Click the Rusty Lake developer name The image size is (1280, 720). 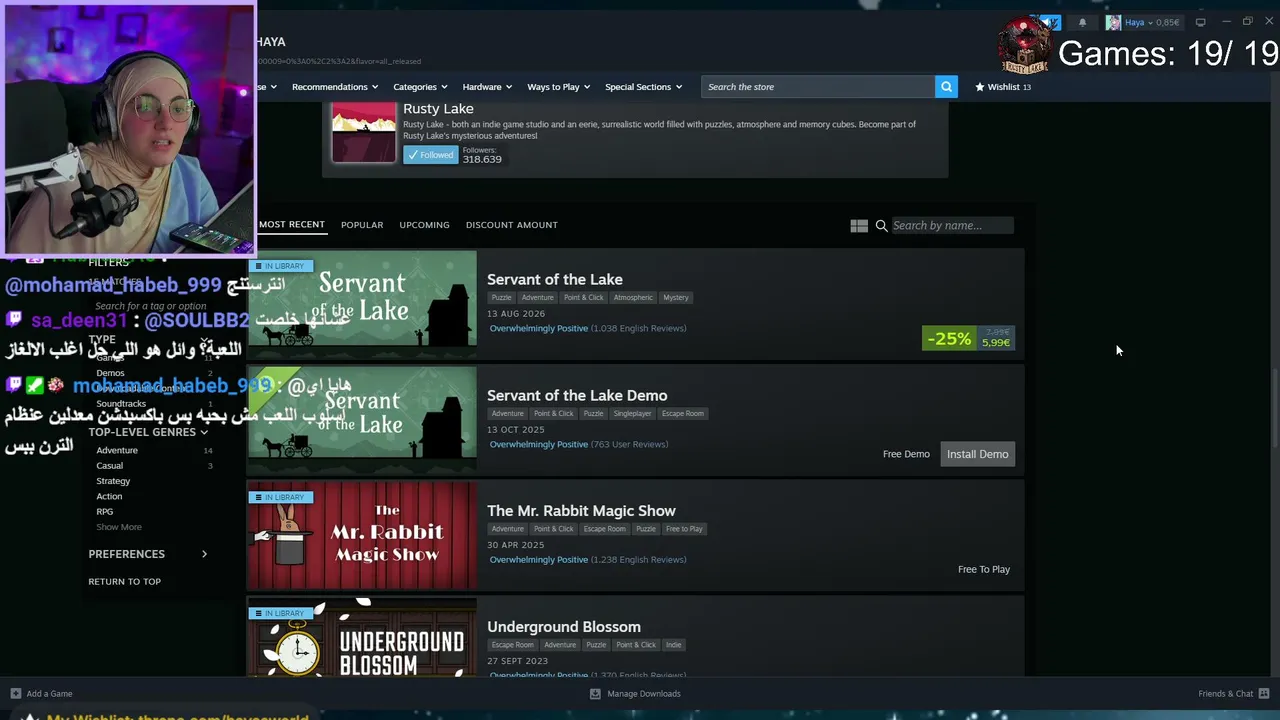click(x=438, y=109)
